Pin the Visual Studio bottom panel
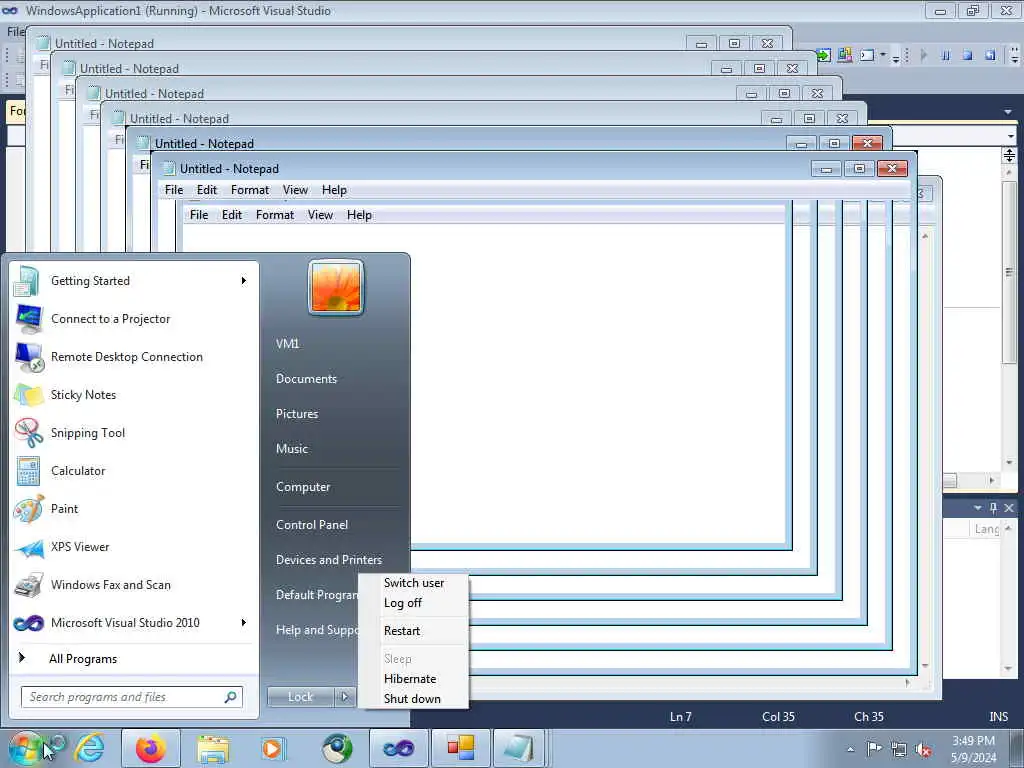 tap(993, 507)
